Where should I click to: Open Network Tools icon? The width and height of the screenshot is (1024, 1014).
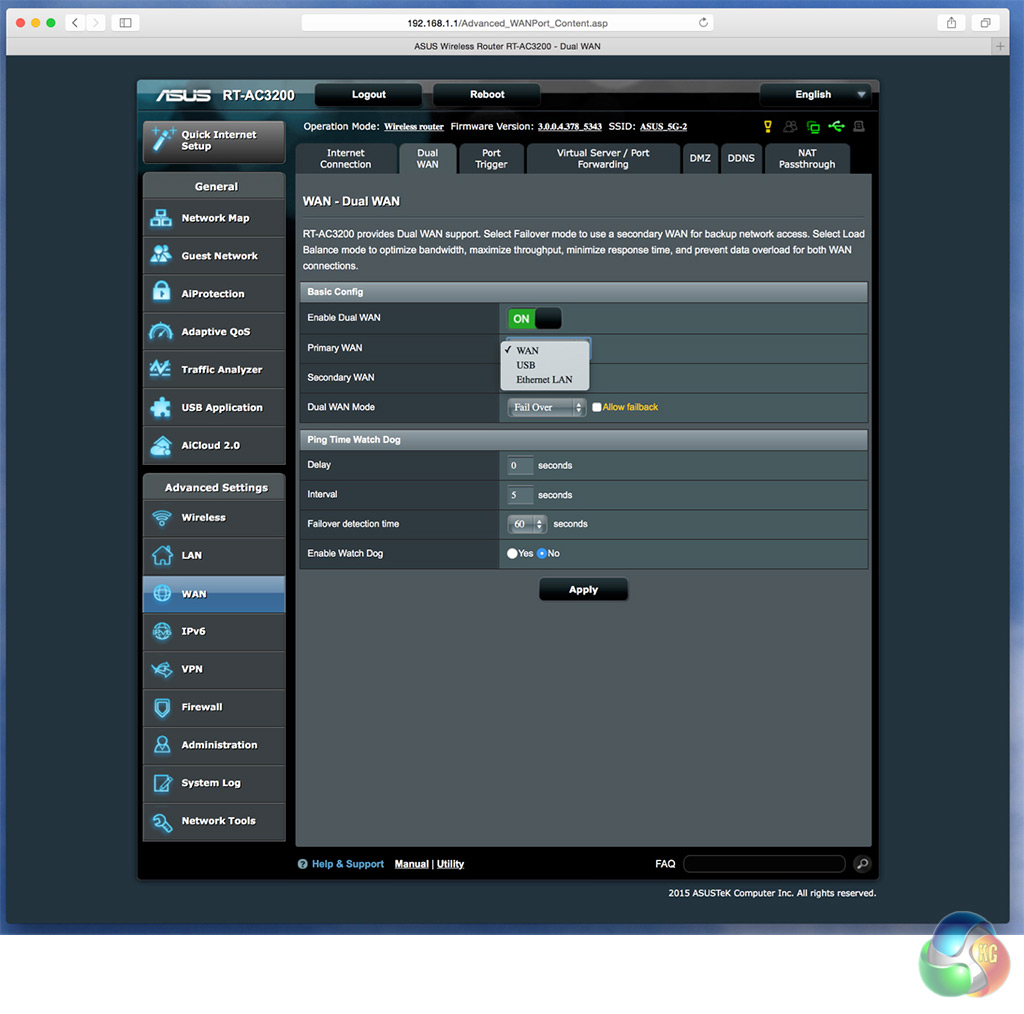[x=162, y=821]
